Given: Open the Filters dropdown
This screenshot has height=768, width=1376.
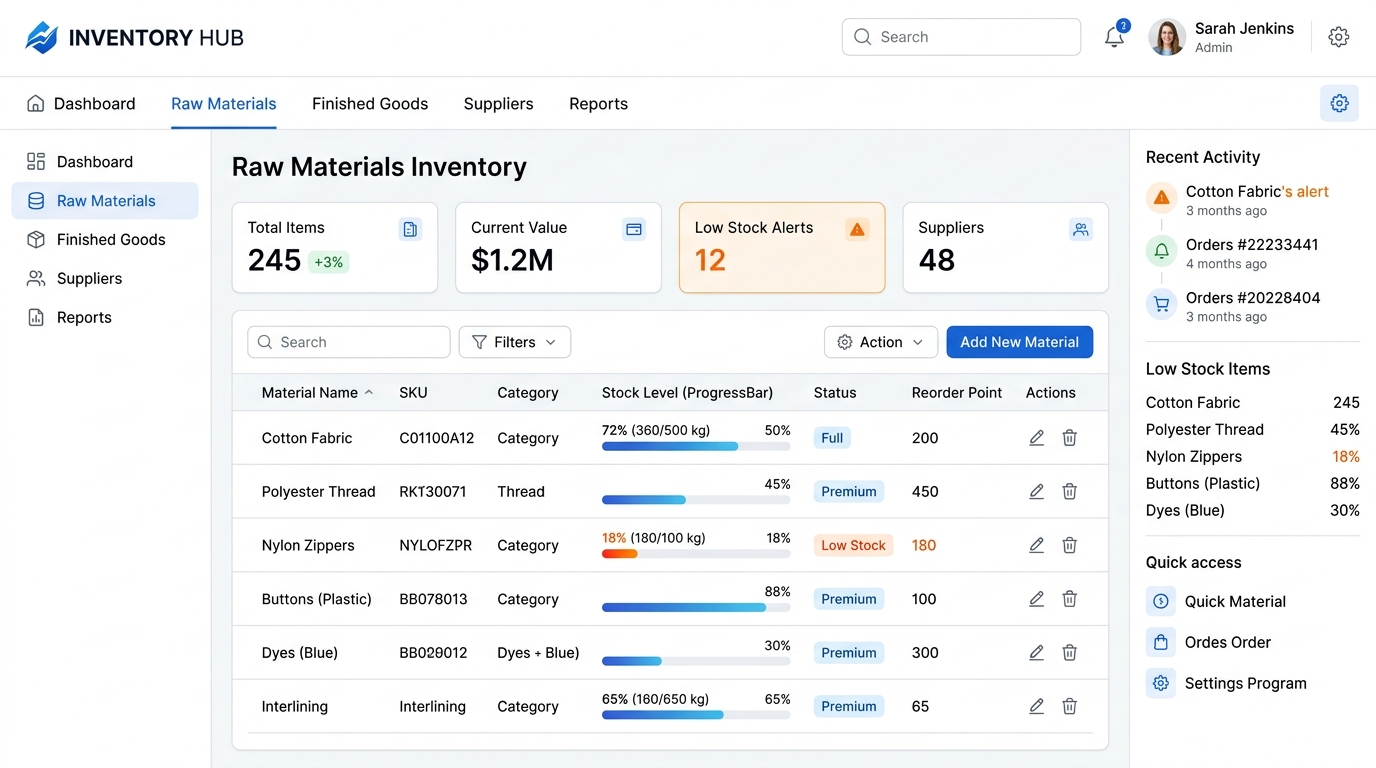Looking at the screenshot, I should pos(515,342).
